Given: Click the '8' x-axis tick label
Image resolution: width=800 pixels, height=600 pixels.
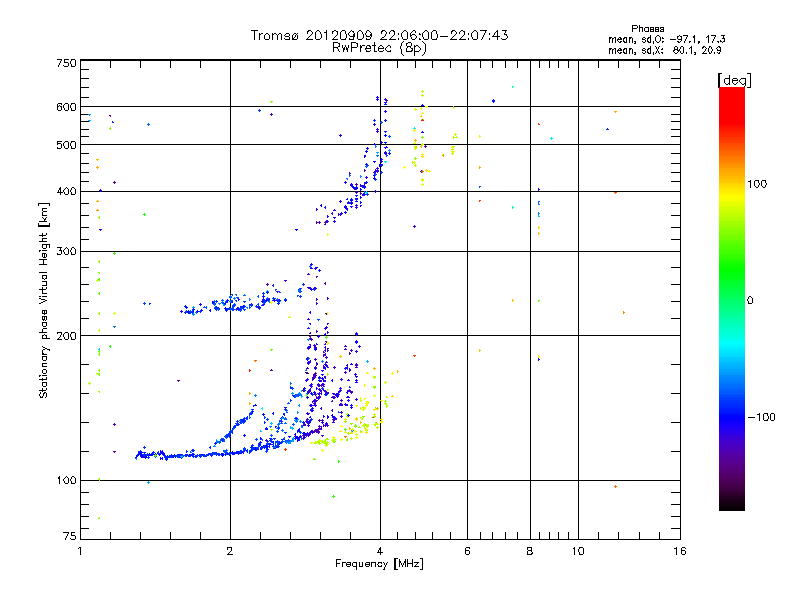Looking at the screenshot, I should pos(530,551).
